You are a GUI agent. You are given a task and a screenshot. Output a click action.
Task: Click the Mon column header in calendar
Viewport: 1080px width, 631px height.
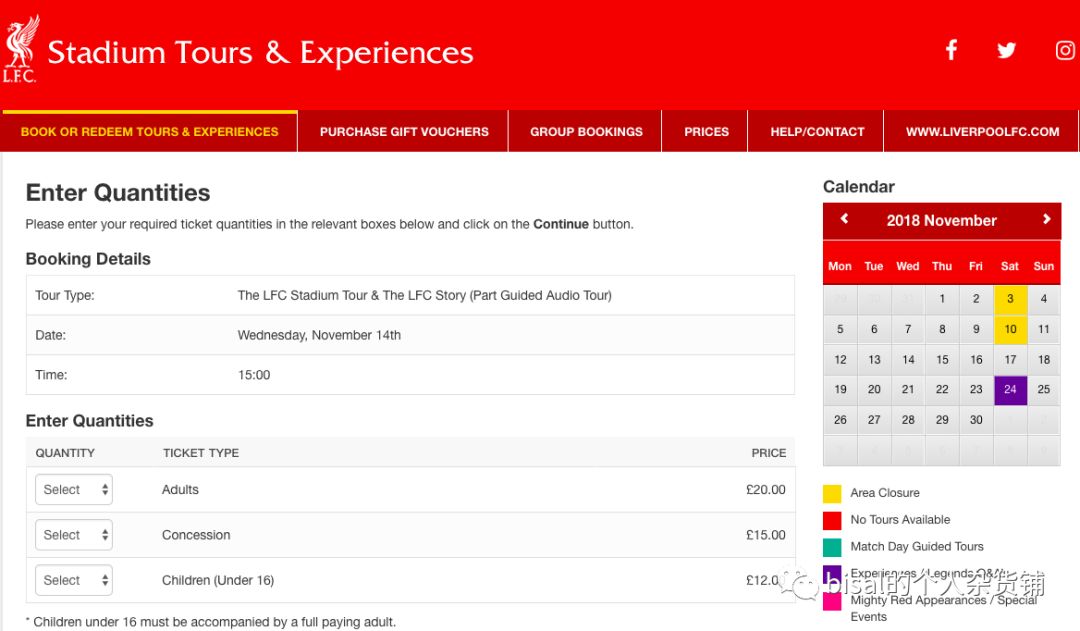(840, 266)
